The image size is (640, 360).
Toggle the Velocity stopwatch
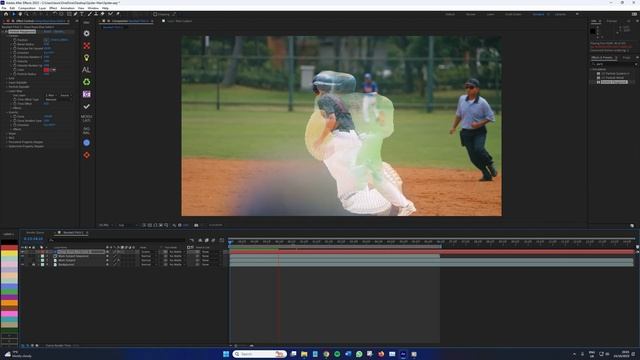(15, 61)
